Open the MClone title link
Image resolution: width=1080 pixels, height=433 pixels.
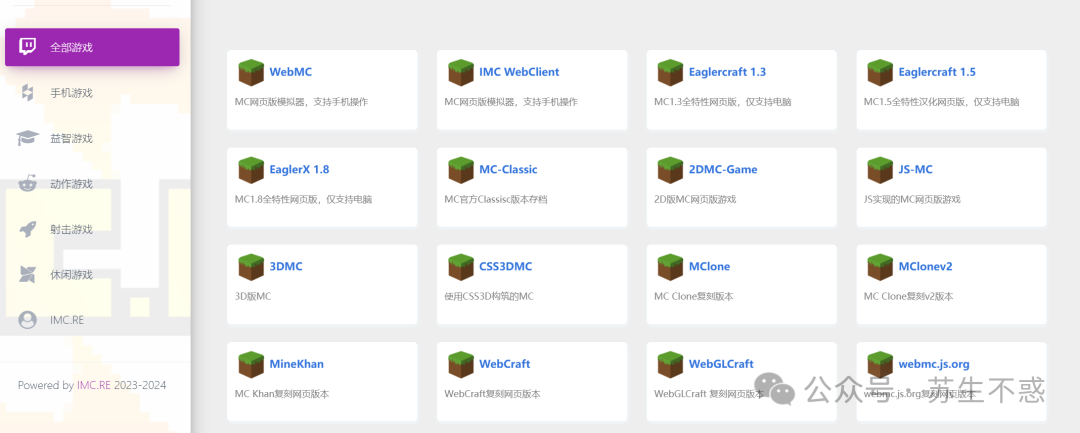point(709,266)
